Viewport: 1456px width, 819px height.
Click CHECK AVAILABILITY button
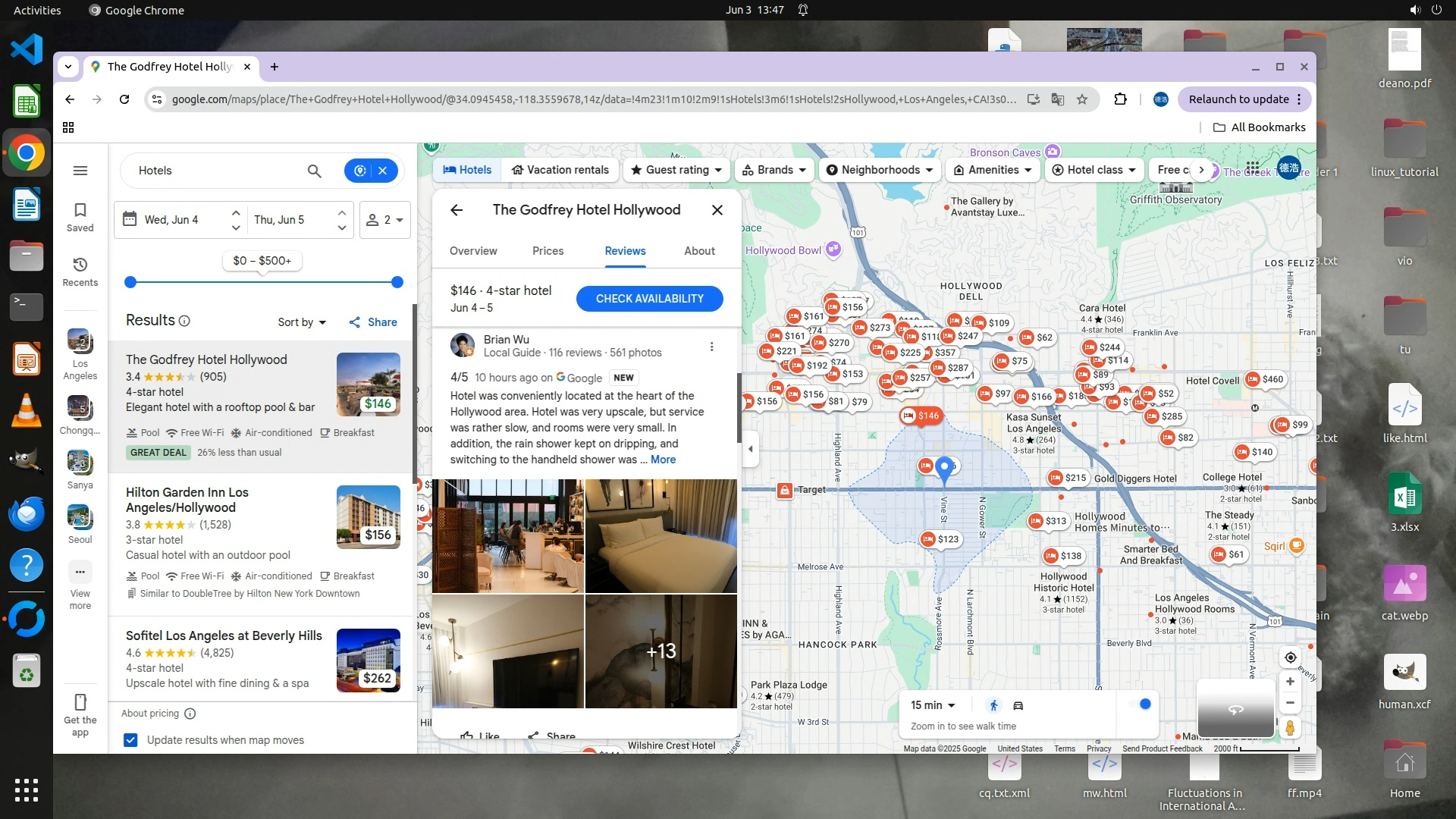pyautogui.click(x=649, y=299)
